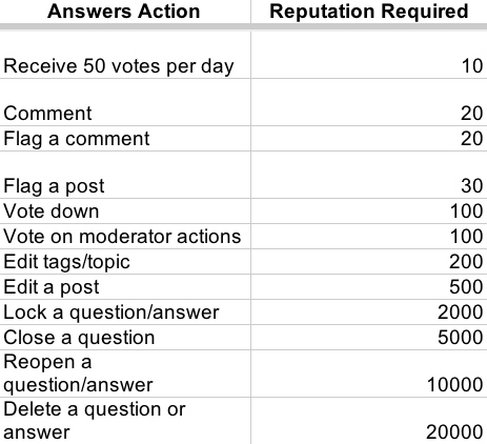487x444 pixels.
Task: Select the Flag a post cell
Action: tap(125, 175)
